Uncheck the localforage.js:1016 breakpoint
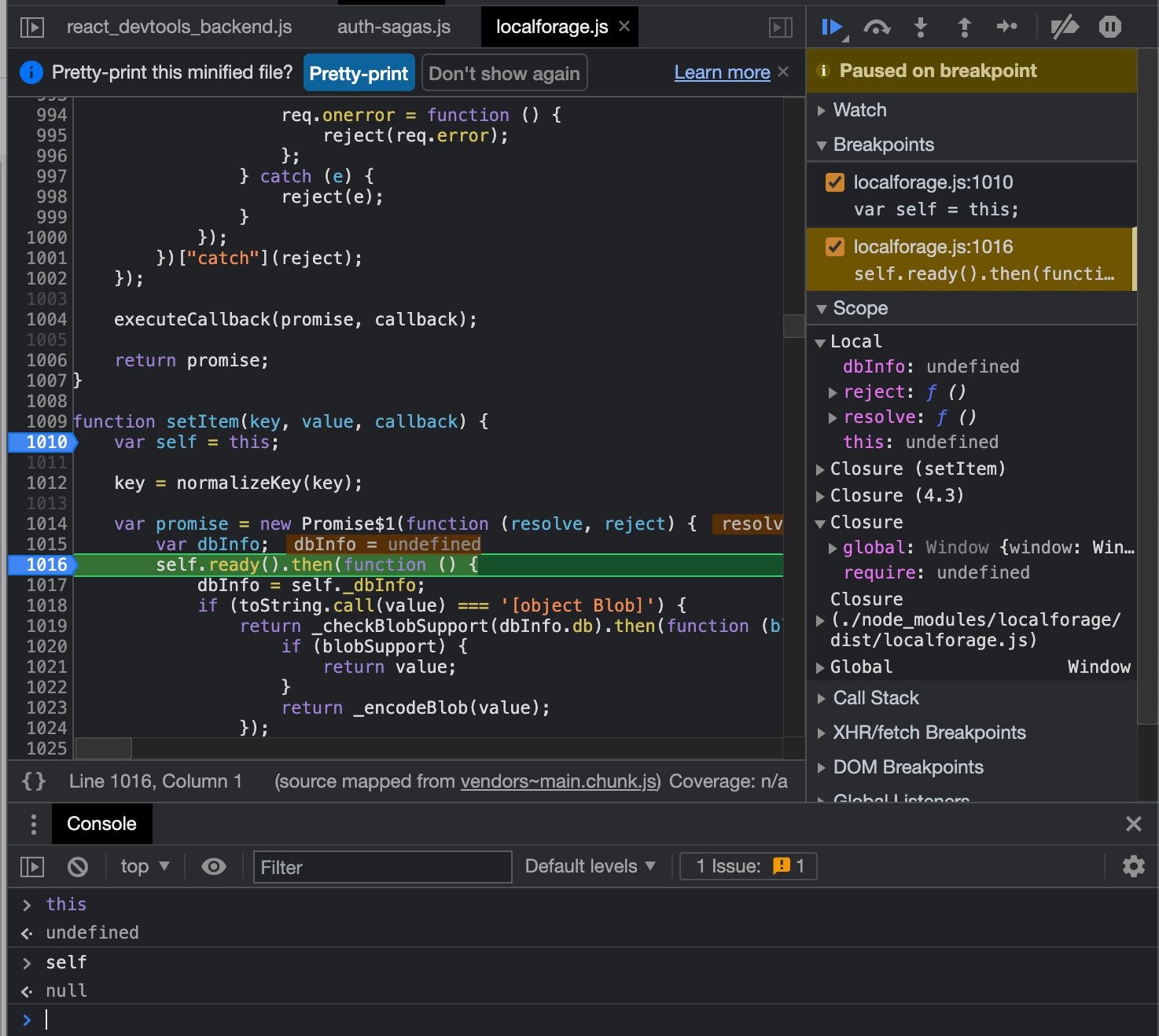 coord(834,246)
